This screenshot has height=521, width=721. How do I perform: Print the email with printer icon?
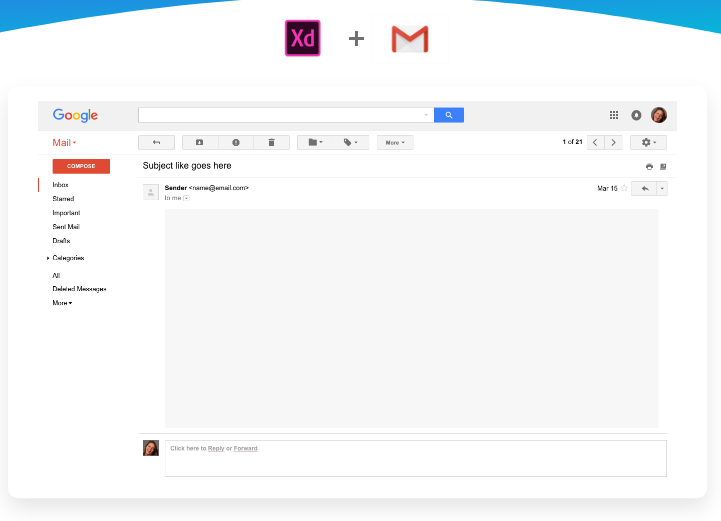click(649, 167)
